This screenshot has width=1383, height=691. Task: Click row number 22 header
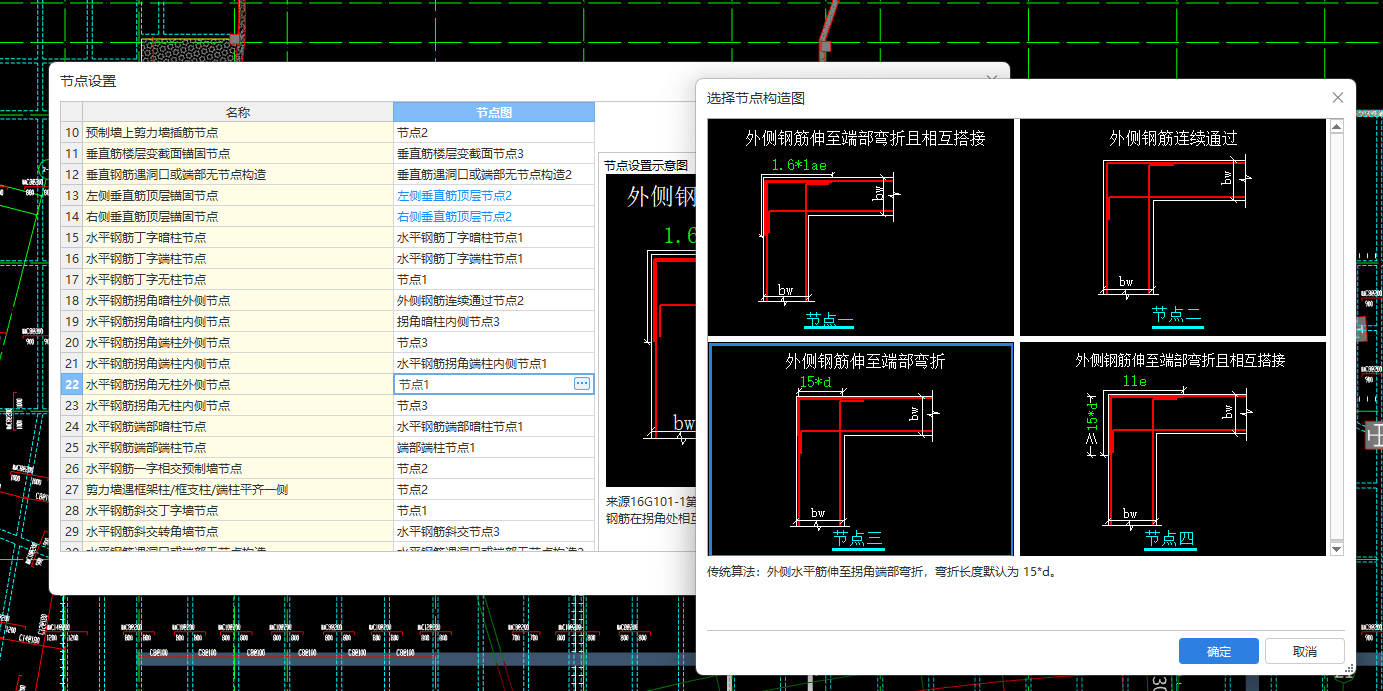[71, 384]
